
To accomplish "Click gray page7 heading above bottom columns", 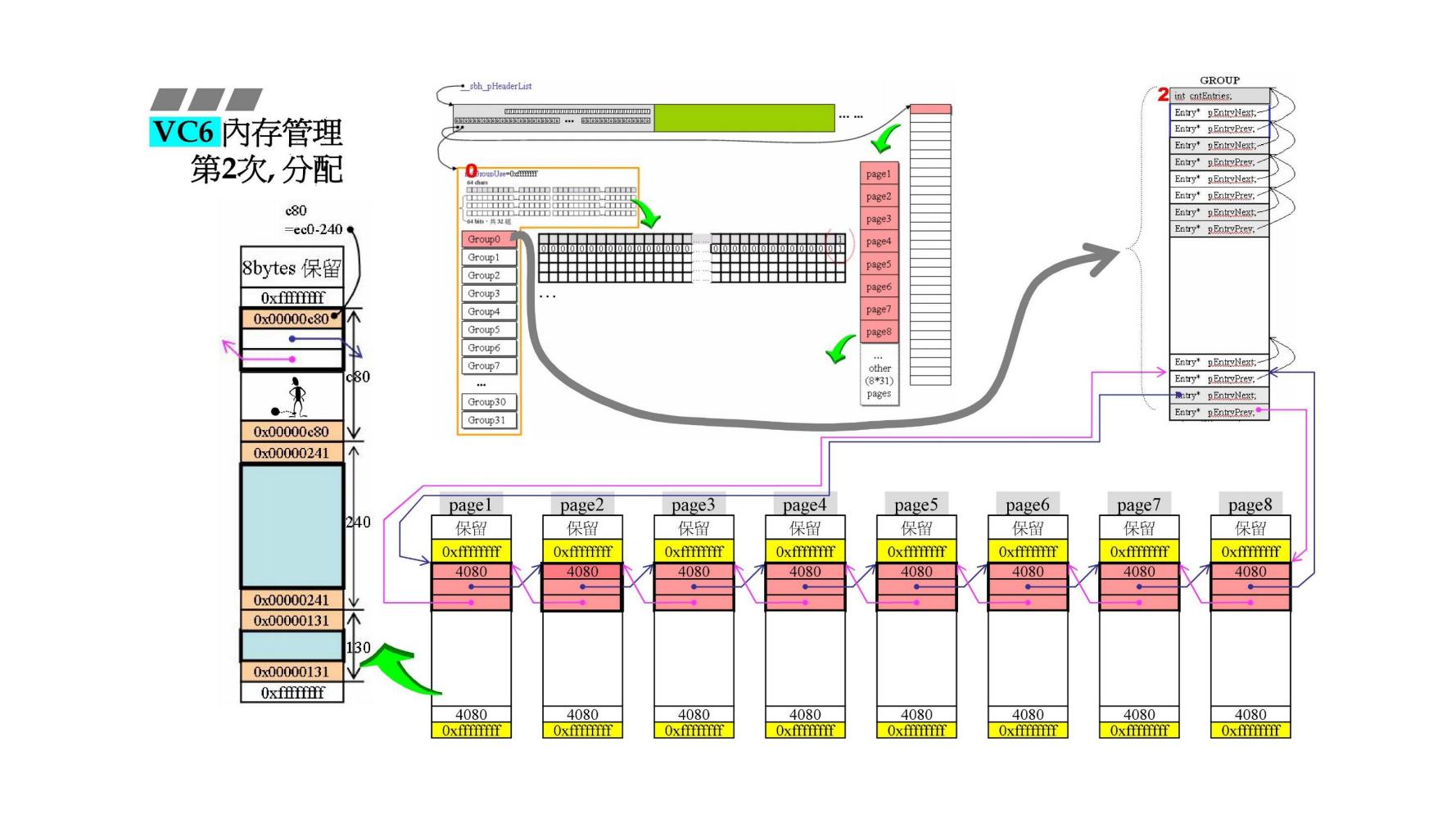I will [1139, 505].
